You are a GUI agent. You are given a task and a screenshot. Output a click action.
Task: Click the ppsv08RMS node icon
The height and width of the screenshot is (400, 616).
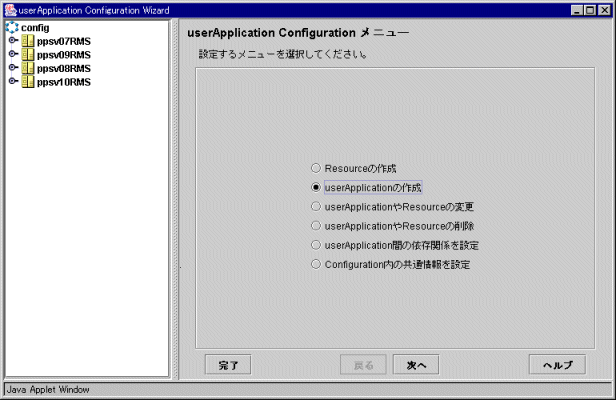[x=27, y=68]
